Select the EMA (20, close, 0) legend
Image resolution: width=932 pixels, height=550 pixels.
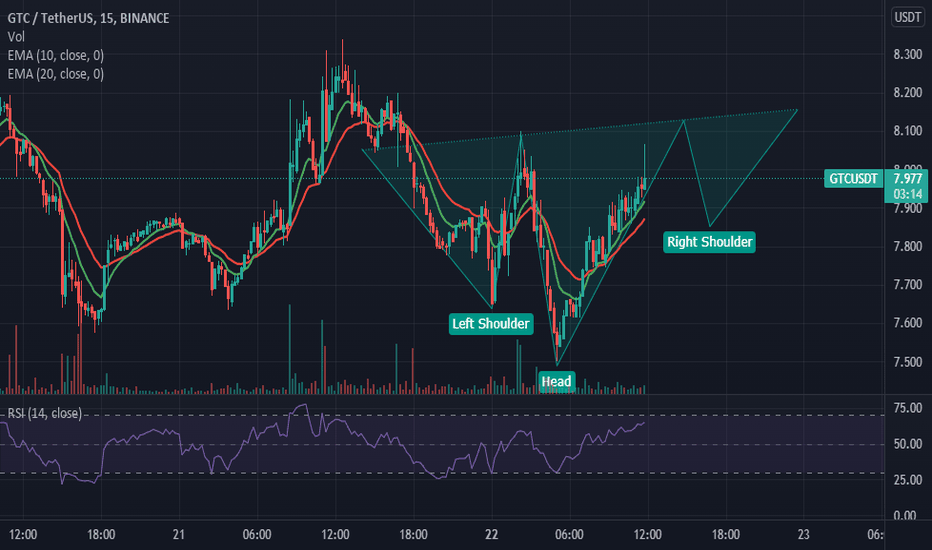point(55,74)
